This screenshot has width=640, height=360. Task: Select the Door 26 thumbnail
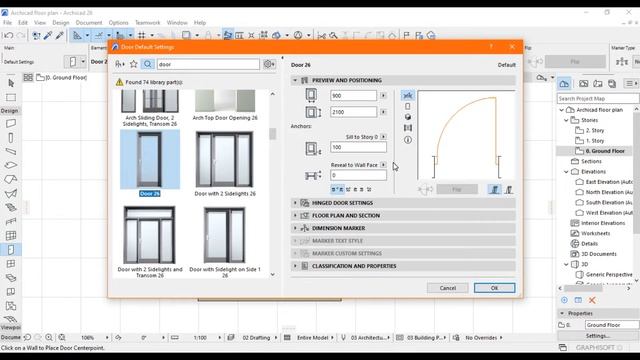150,160
